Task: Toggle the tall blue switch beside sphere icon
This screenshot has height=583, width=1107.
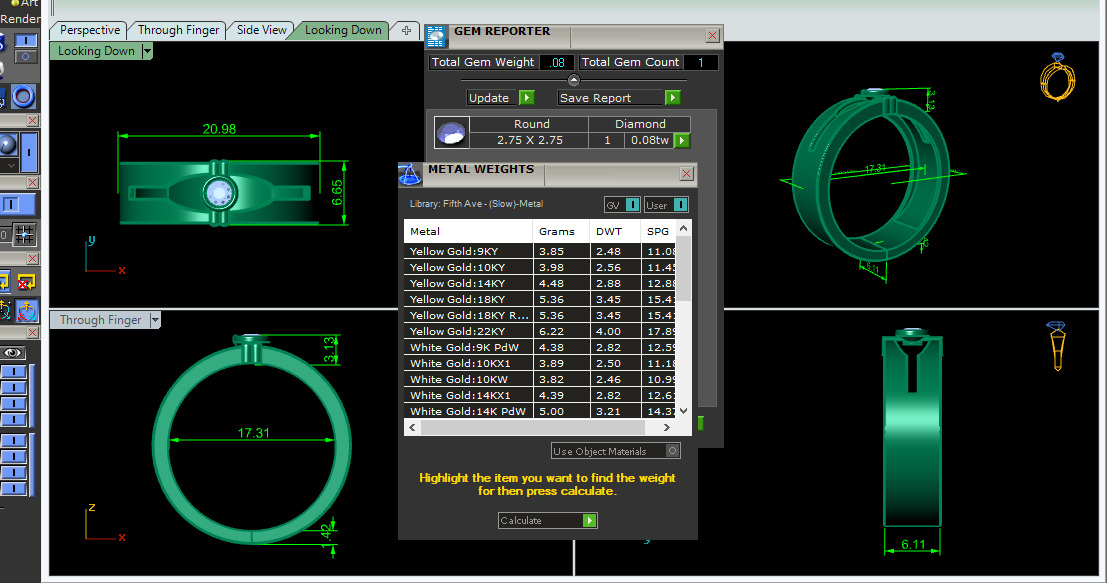Action: click(x=29, y=152)
